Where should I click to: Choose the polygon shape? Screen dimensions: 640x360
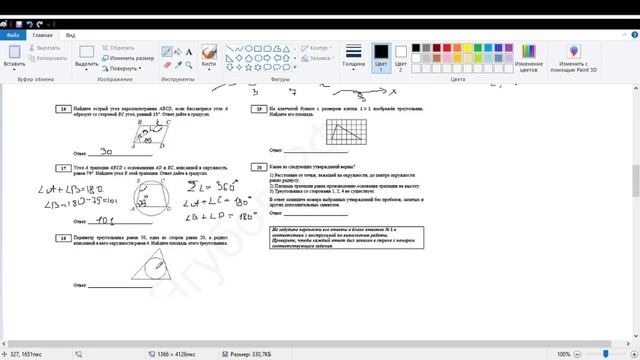tap(277, 49)
